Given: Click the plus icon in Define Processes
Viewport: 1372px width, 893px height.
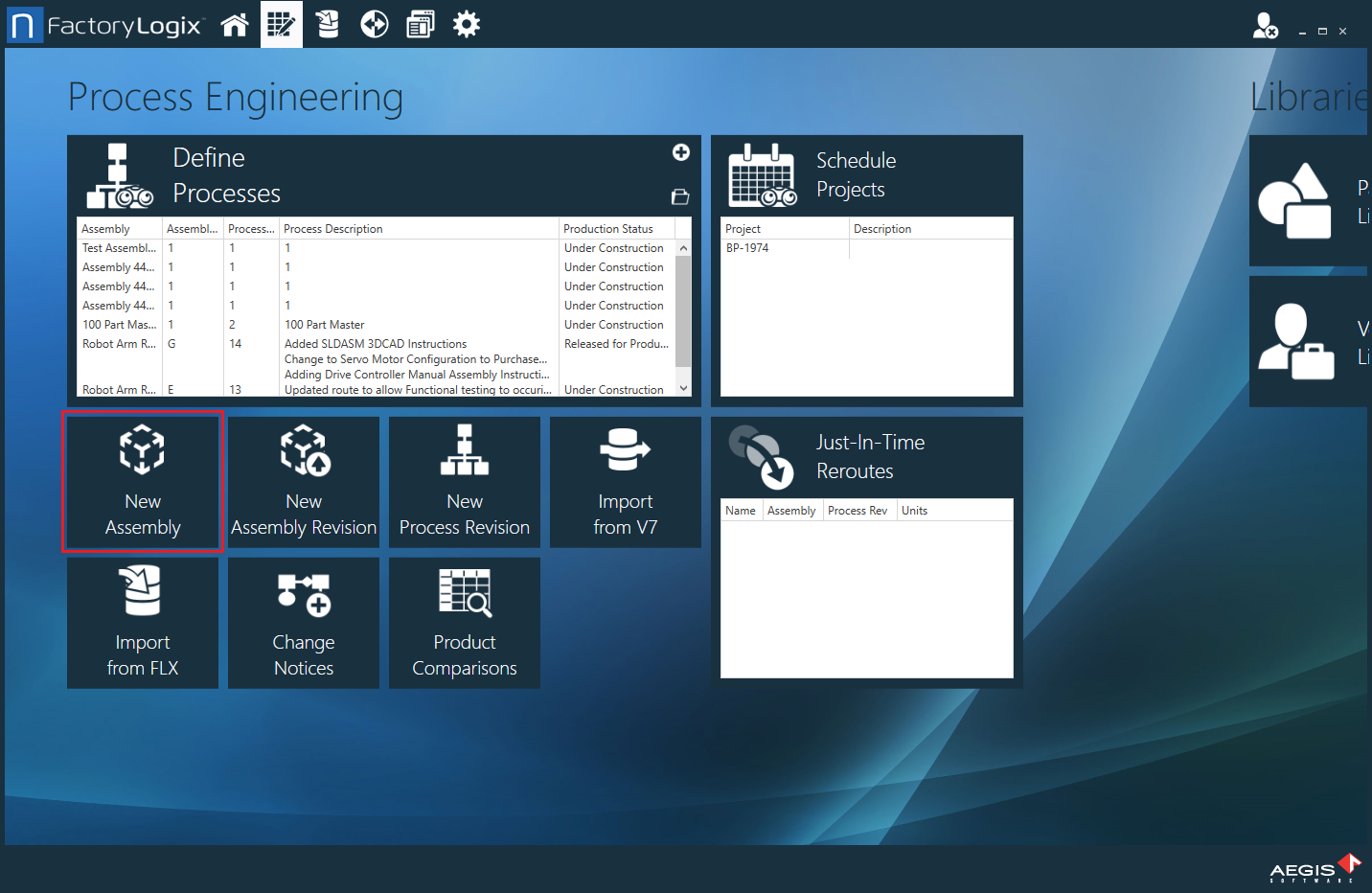Looking at the screenshot, I should (681, 152).
